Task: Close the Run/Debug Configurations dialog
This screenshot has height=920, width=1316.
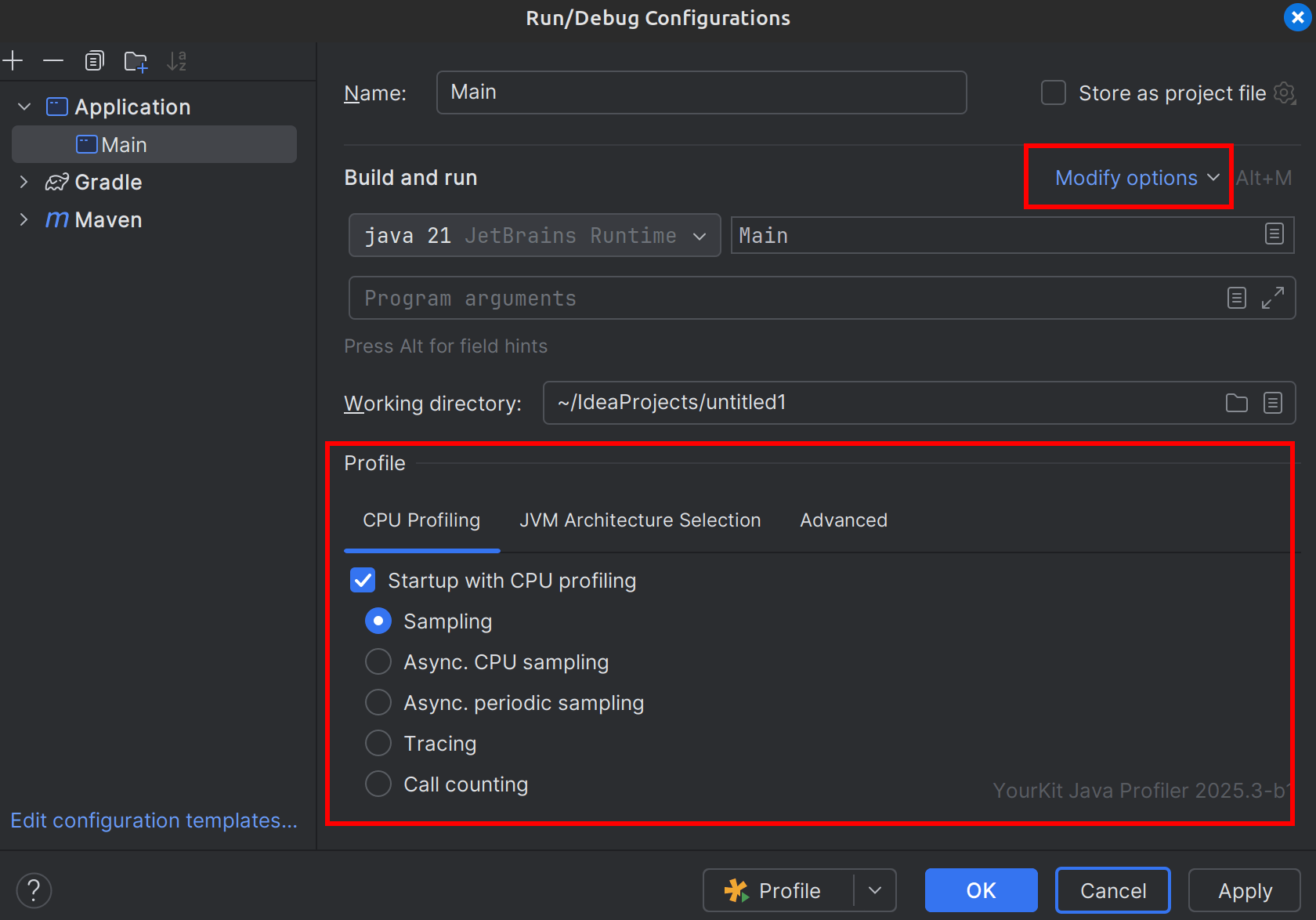Action: coord(1298,17)
